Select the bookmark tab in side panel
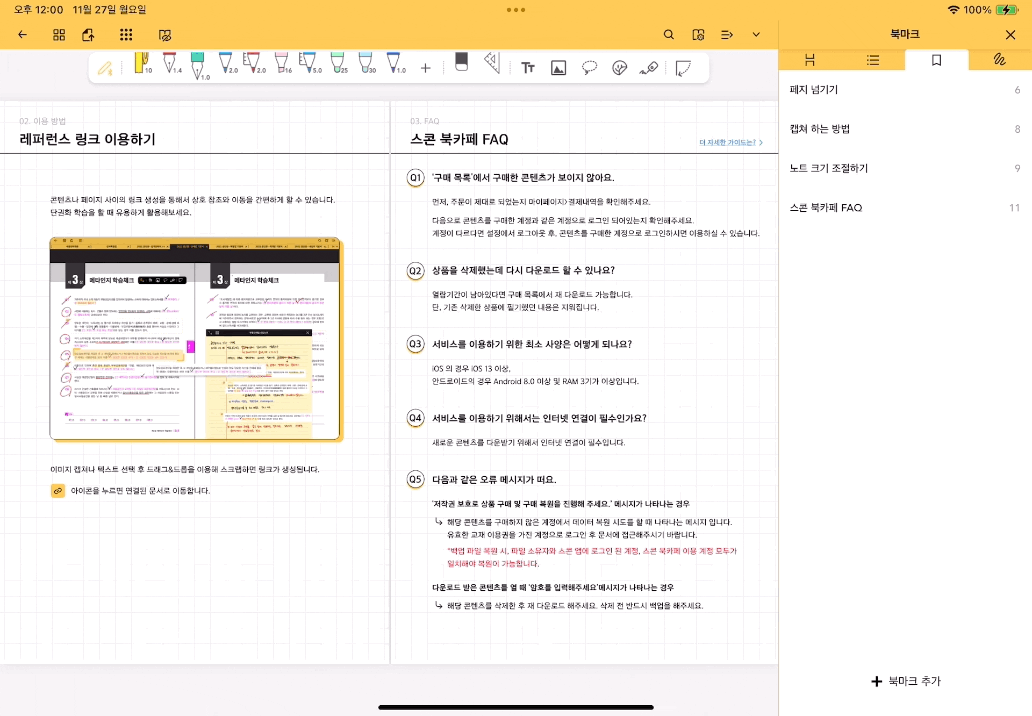The height and width of the screenshot is (716, 1032). (x=937, y=60)
